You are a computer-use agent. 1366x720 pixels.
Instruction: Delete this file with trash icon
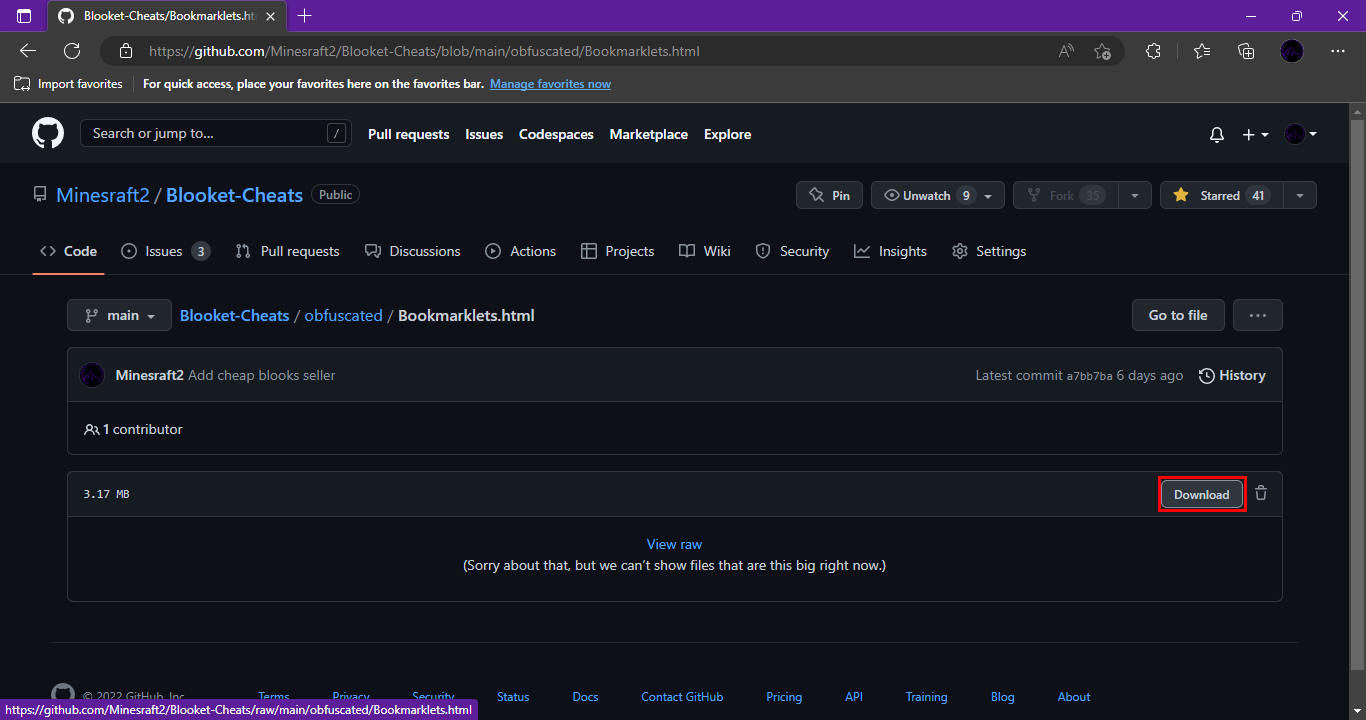pyautogui.click(x=1261, y=493)
